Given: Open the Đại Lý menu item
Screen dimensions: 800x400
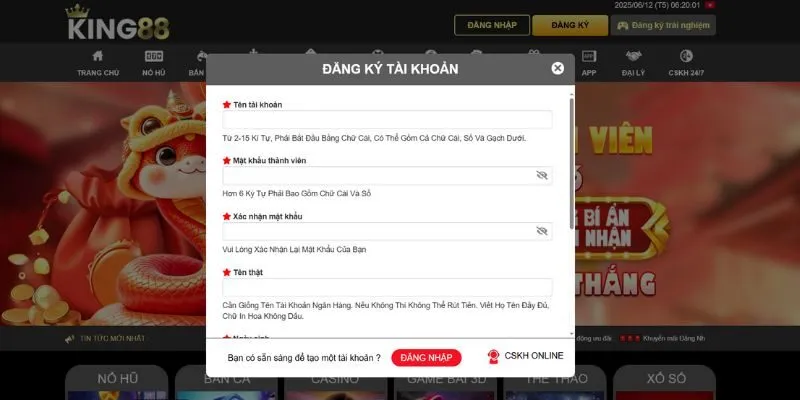Looking at the screenshot, I should (x=633, y=63).
